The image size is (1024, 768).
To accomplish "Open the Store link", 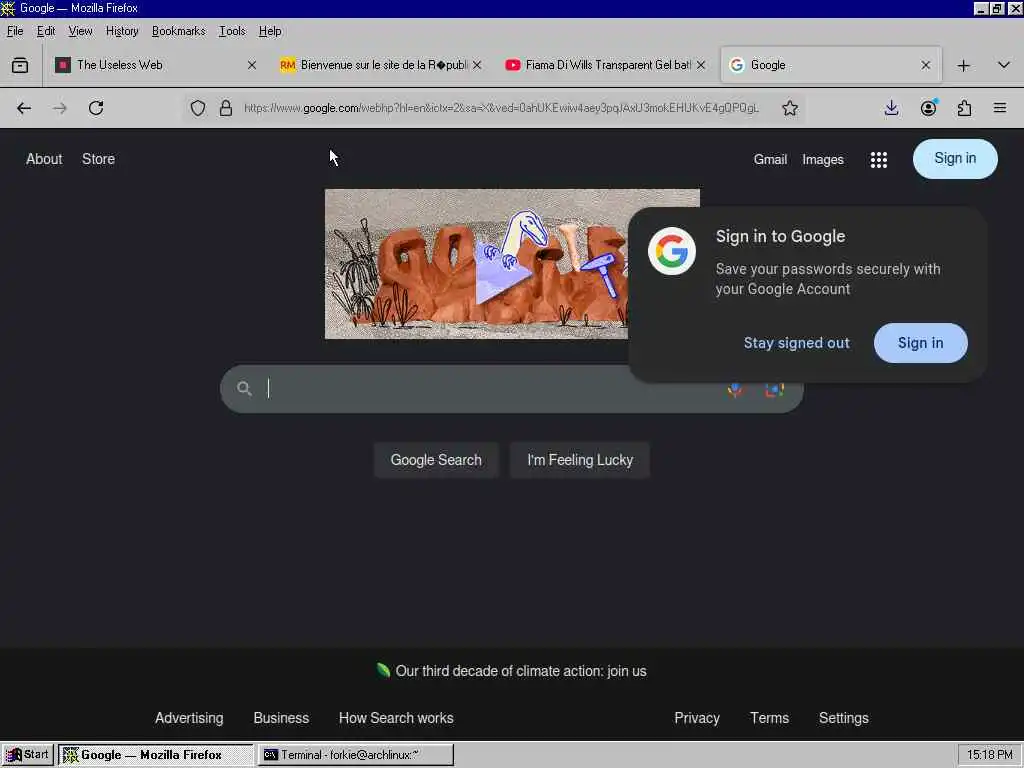I will point(99,159).
